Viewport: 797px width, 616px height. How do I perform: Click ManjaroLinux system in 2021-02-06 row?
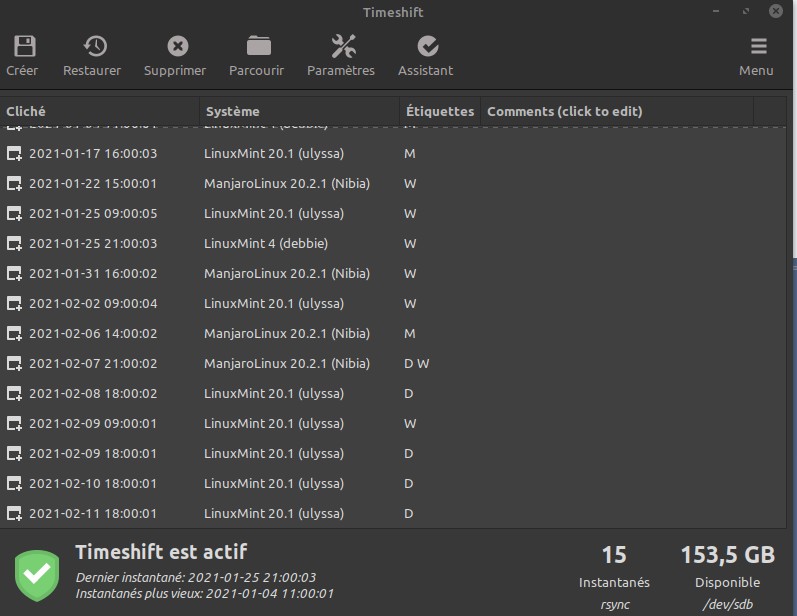(x=287, y=333)
